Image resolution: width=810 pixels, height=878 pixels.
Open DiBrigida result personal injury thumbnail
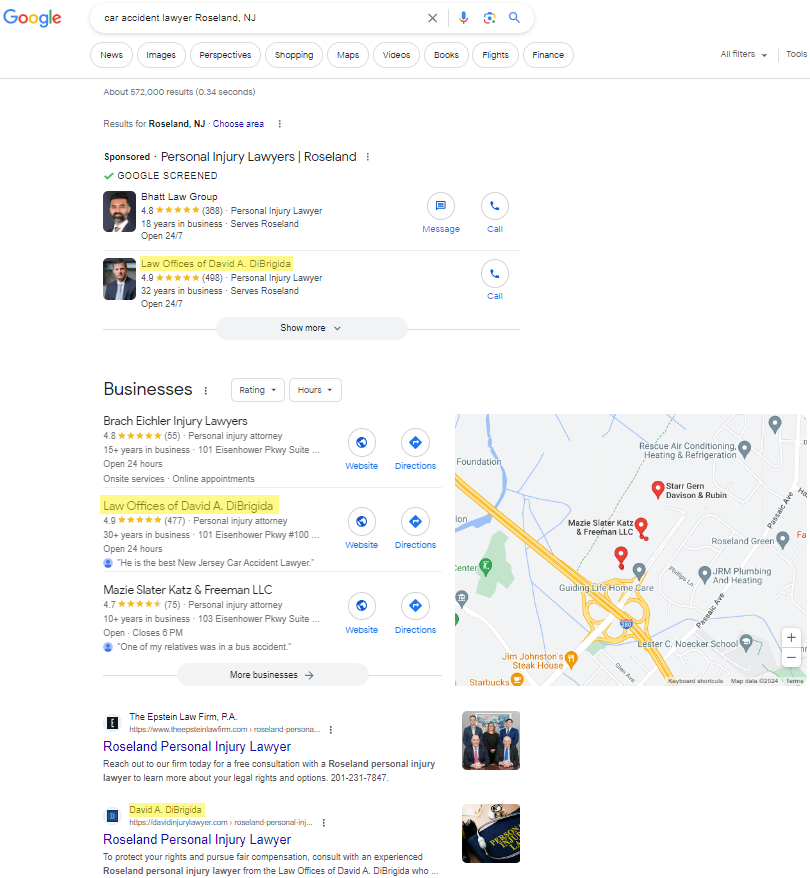[491, 833]
